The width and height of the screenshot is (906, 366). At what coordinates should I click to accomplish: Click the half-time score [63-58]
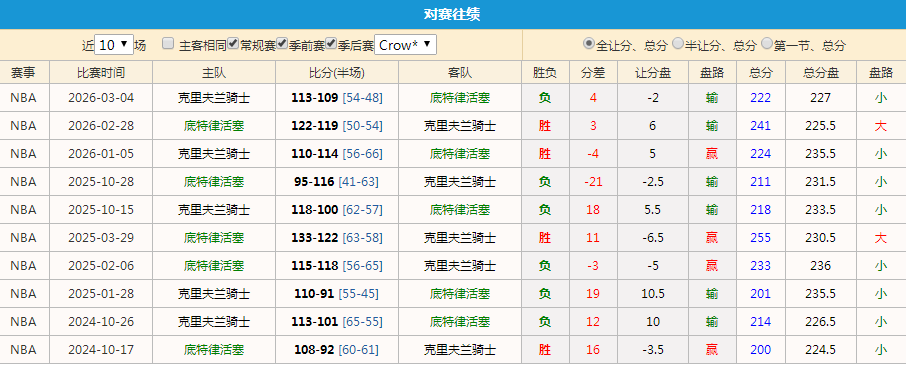click(x=362, y=238)
